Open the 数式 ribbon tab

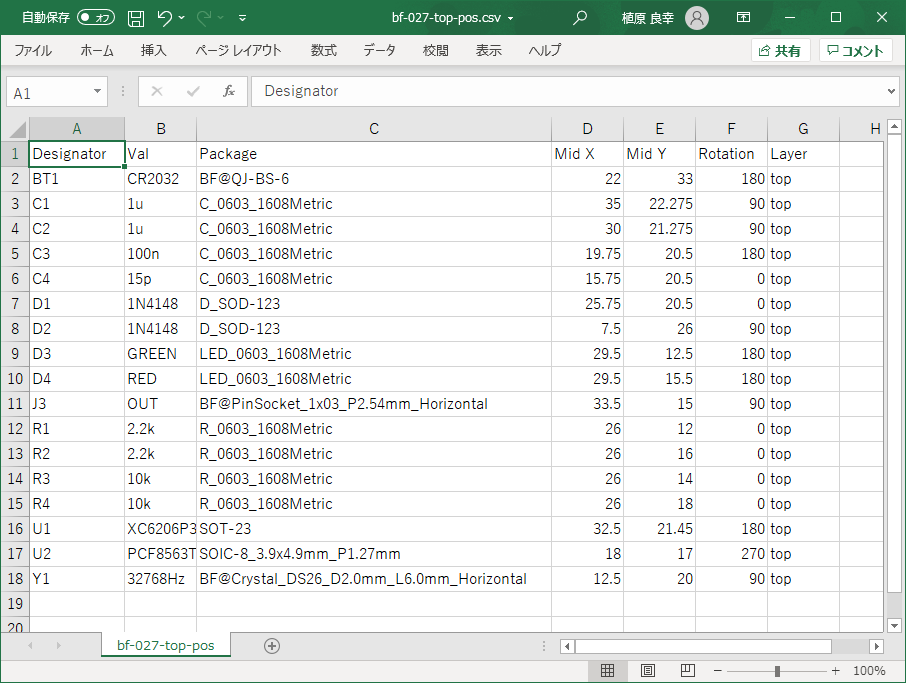pyautogui.click(x=324, y=50)
